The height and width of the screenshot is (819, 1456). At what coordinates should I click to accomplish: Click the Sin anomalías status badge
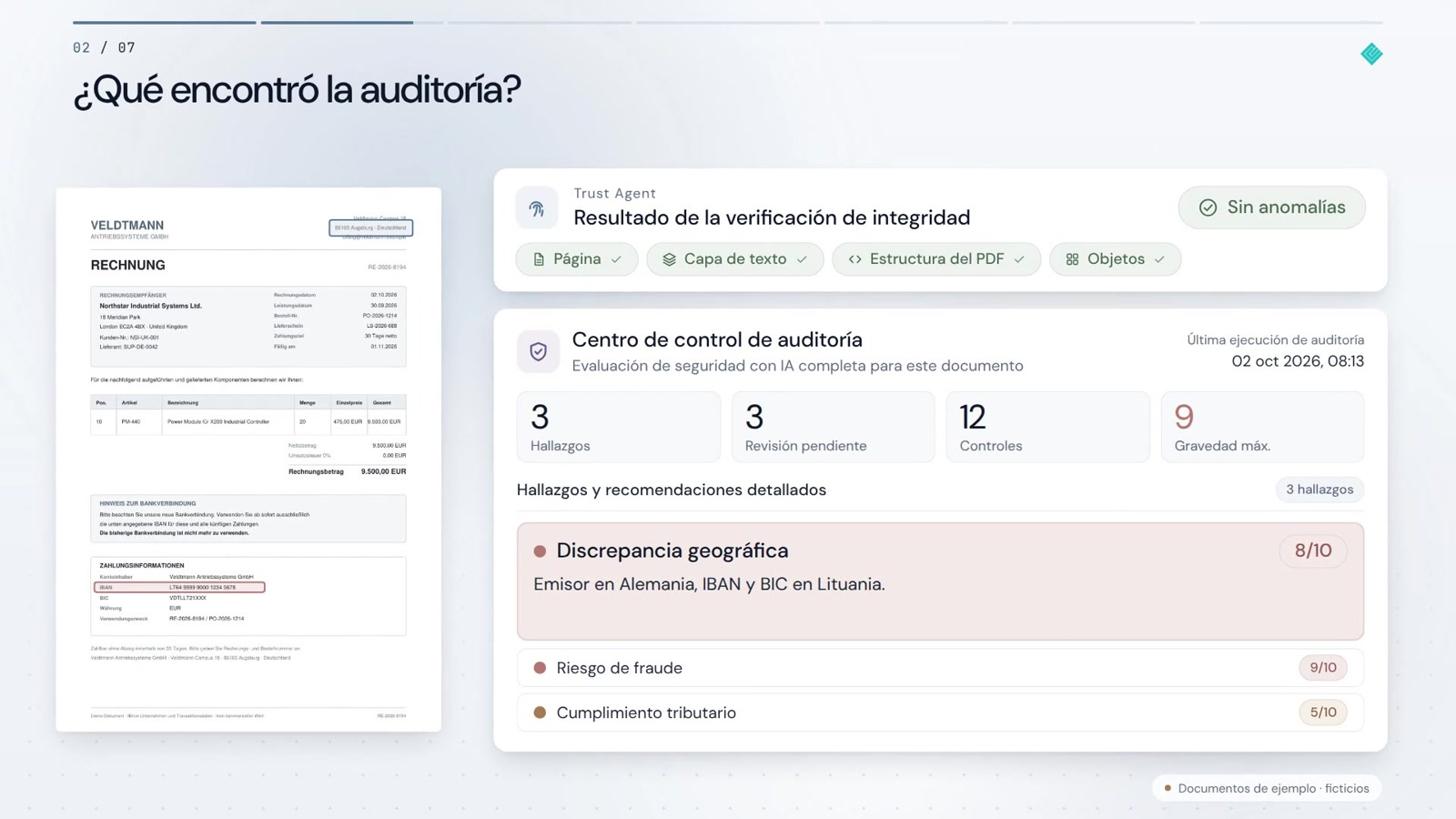point(1271,207)
